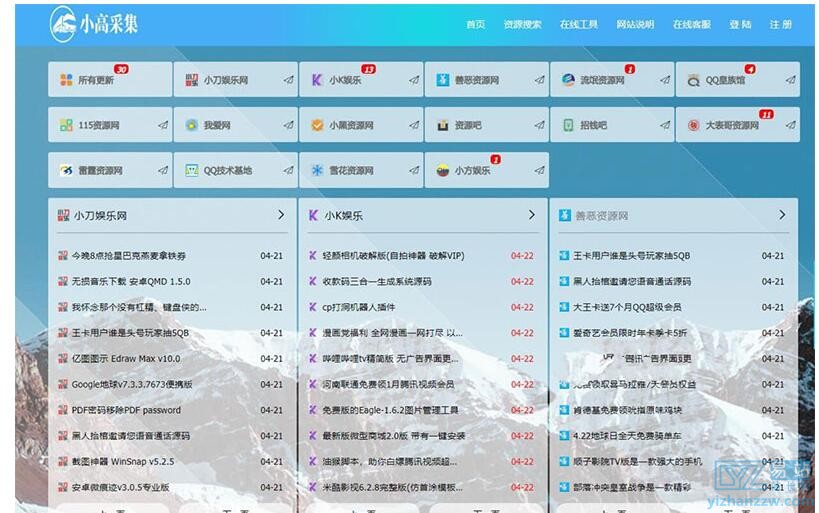This screenshot has height=513, width=819.
Task: Expand the 小刀娱乐网 panel with its chevron
Action: tap(281, 215)
